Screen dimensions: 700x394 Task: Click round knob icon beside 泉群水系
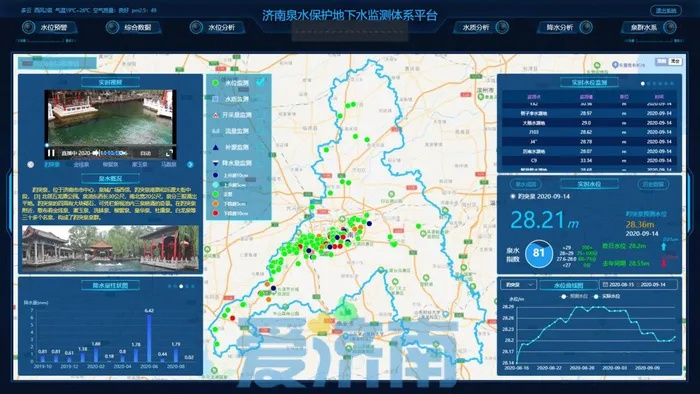(670, 28)
